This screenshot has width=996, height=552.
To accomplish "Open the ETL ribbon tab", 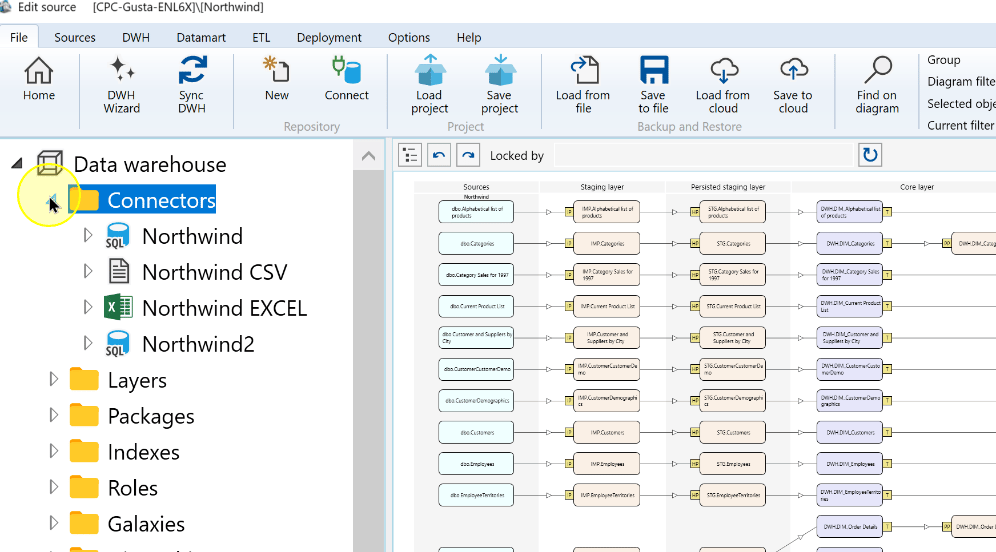I will point(261,37).
